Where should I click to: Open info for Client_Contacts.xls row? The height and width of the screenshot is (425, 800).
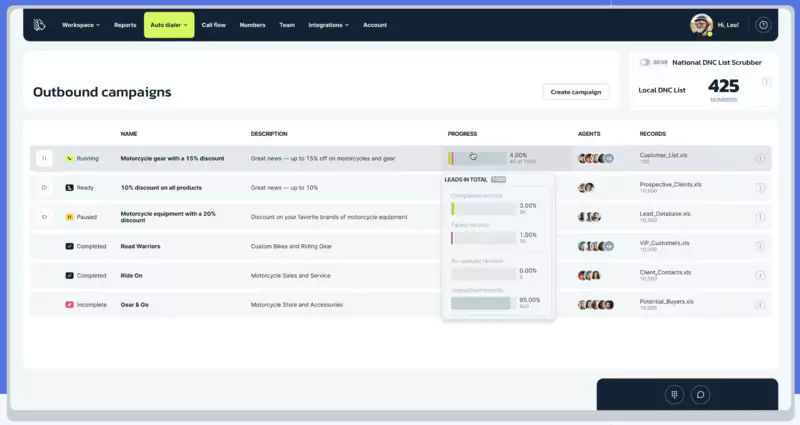(760, 276)
